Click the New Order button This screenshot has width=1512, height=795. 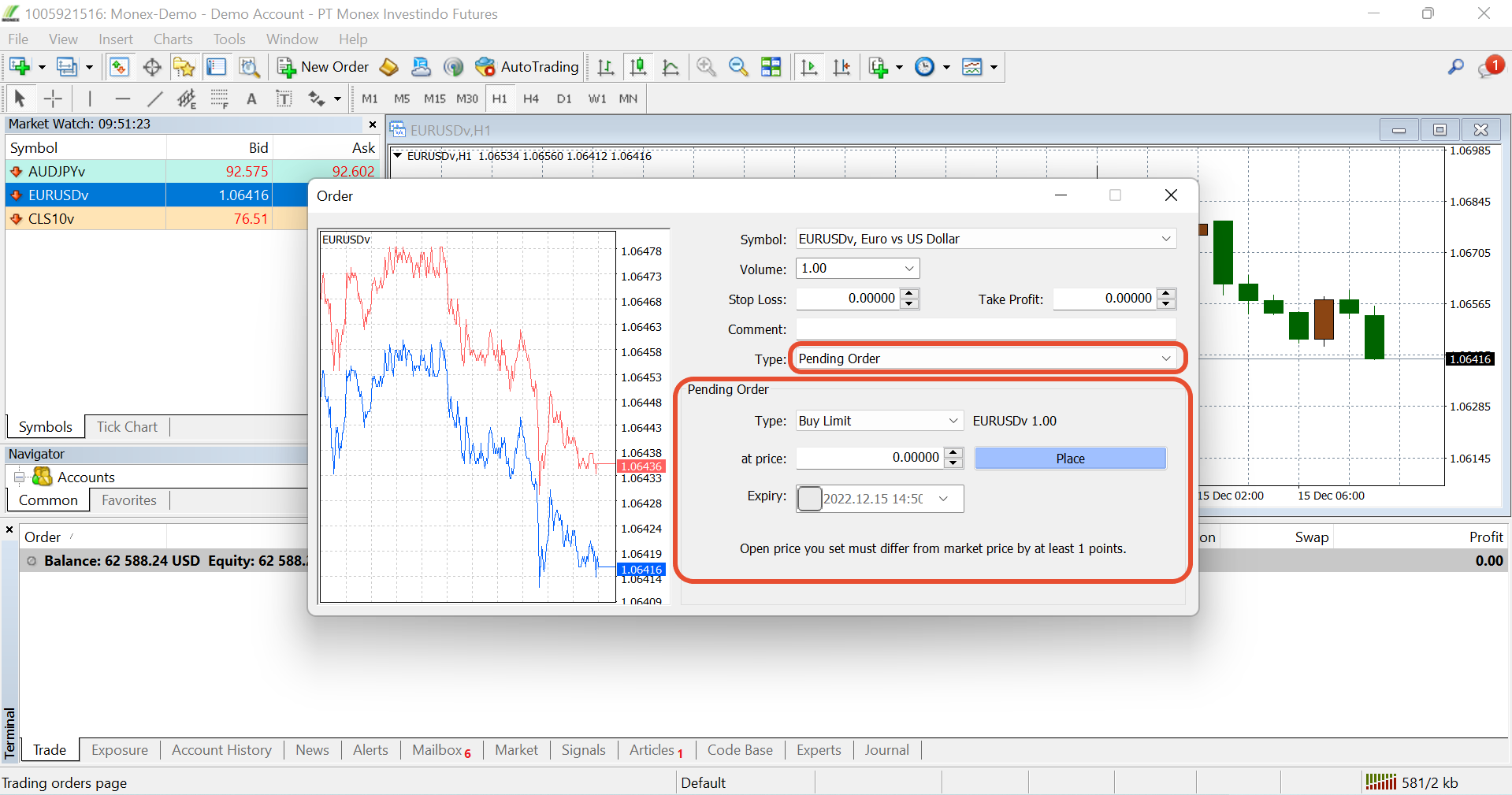click(323, 67)
